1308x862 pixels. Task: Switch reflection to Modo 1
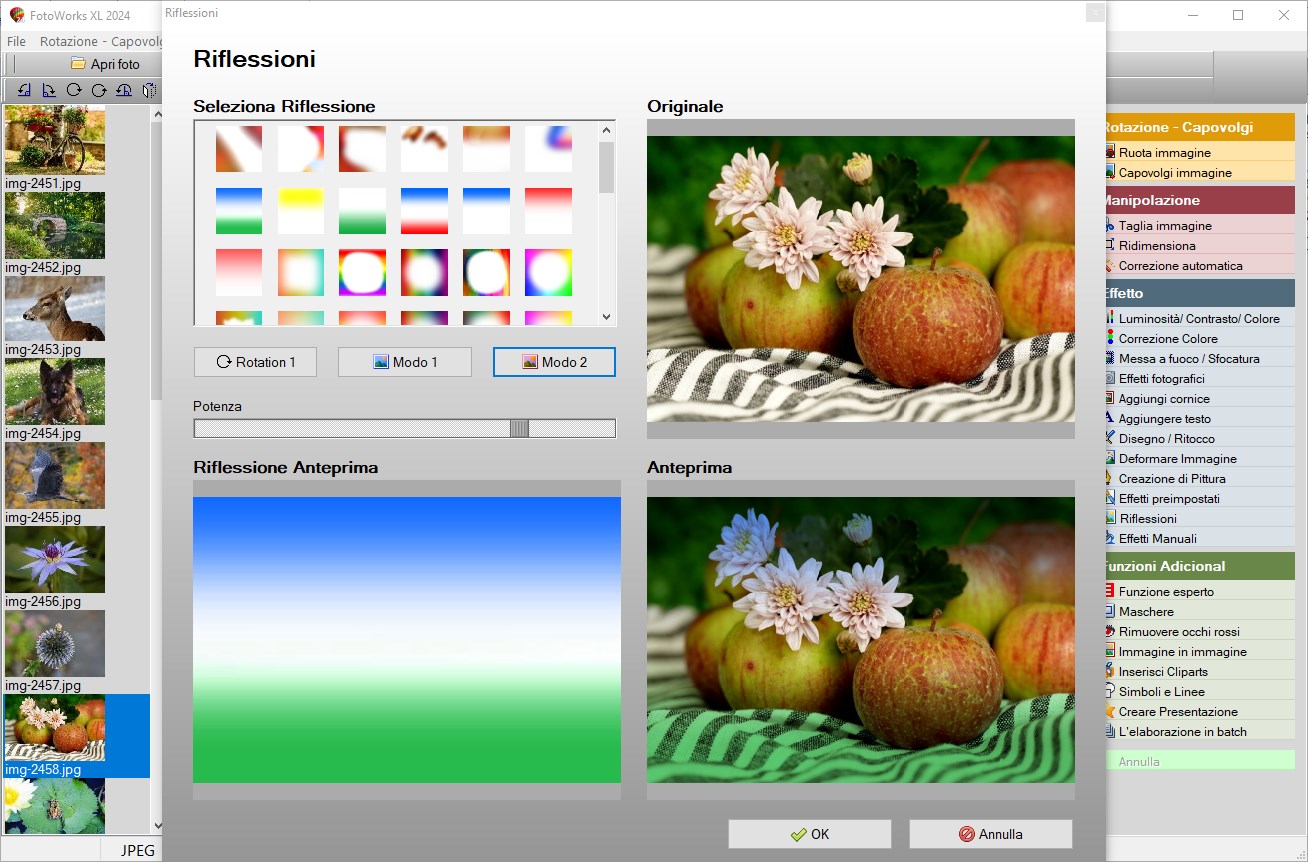pos(405,362)
